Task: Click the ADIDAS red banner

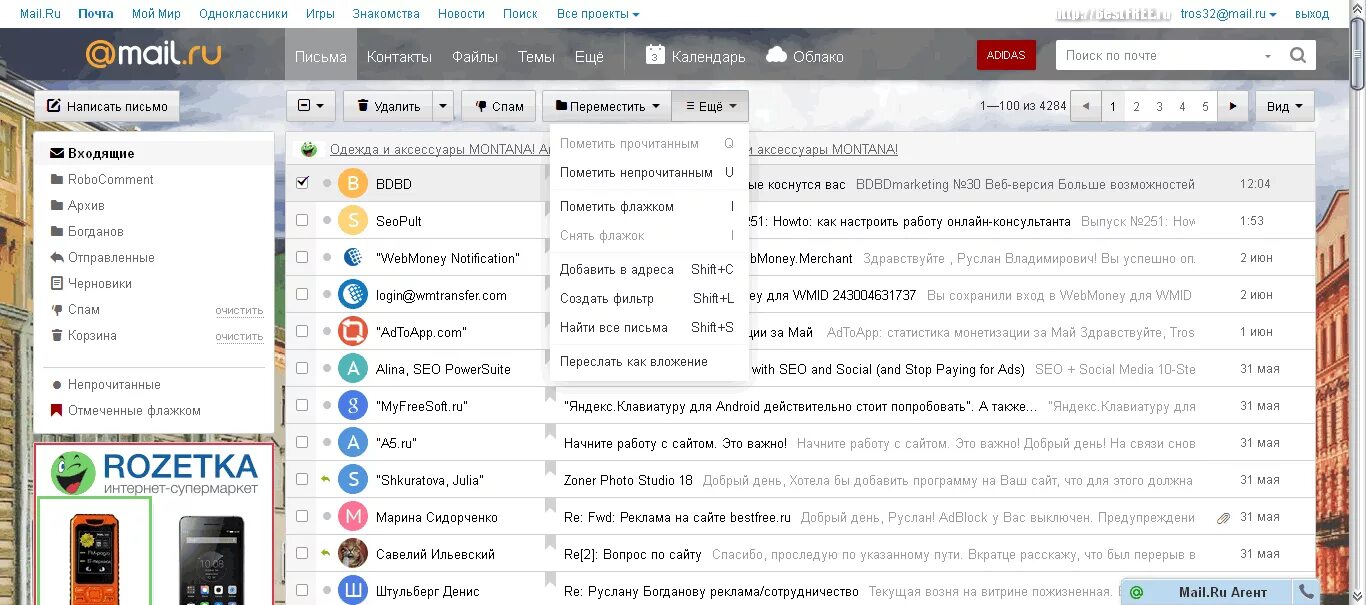Action: tap(1006, 55)
